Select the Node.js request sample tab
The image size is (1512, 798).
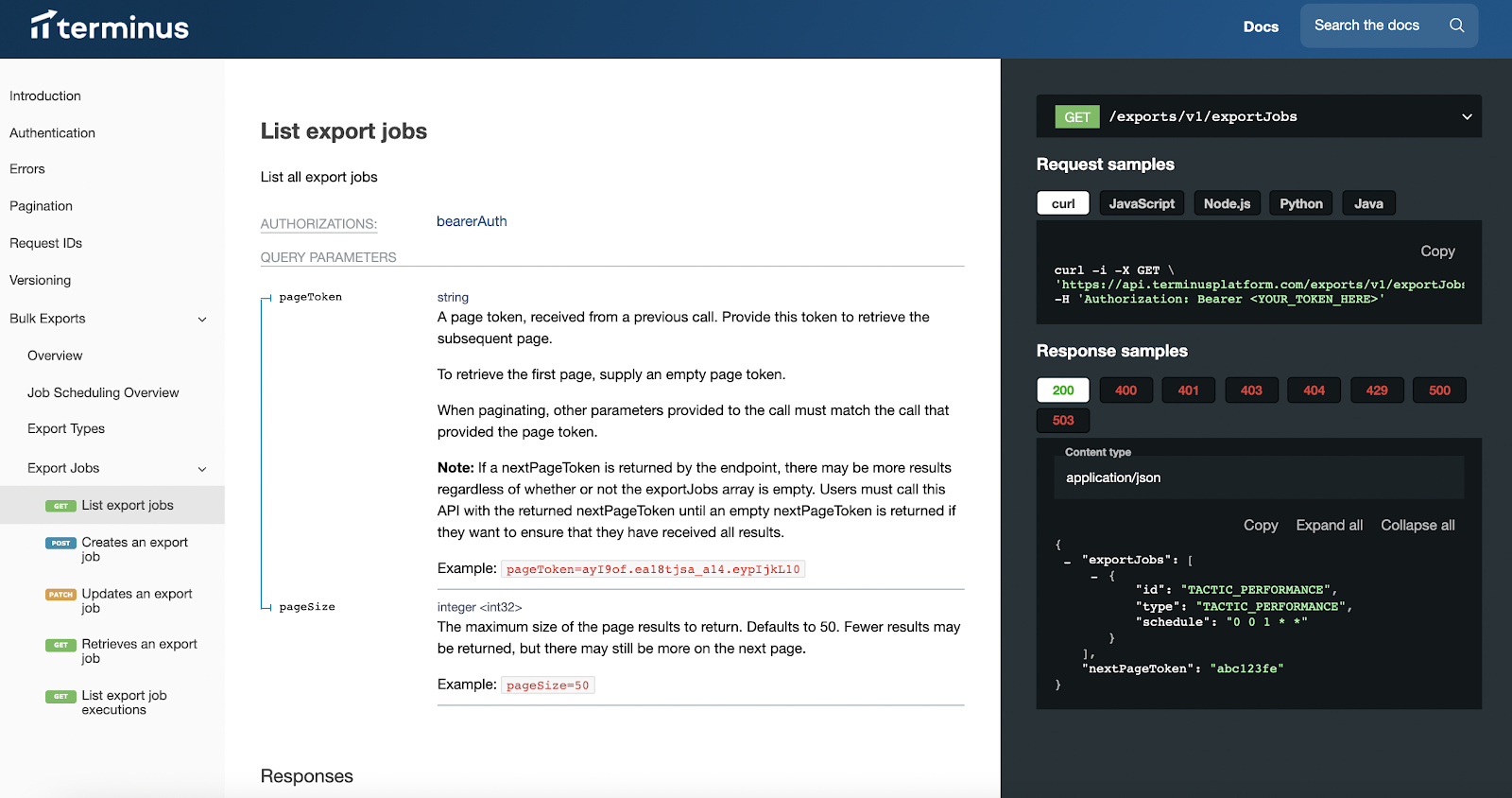click(1227, 203)
